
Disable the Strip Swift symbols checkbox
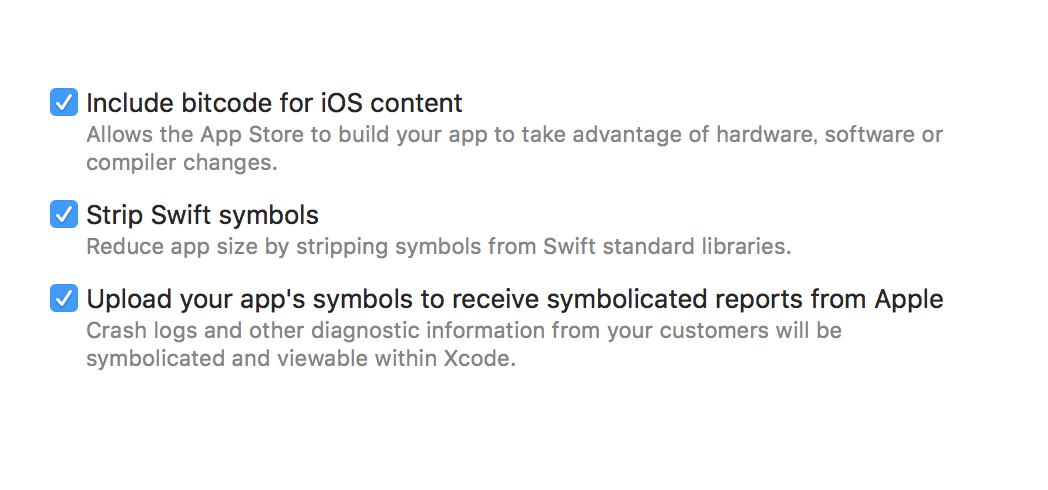tap(64, 214)
